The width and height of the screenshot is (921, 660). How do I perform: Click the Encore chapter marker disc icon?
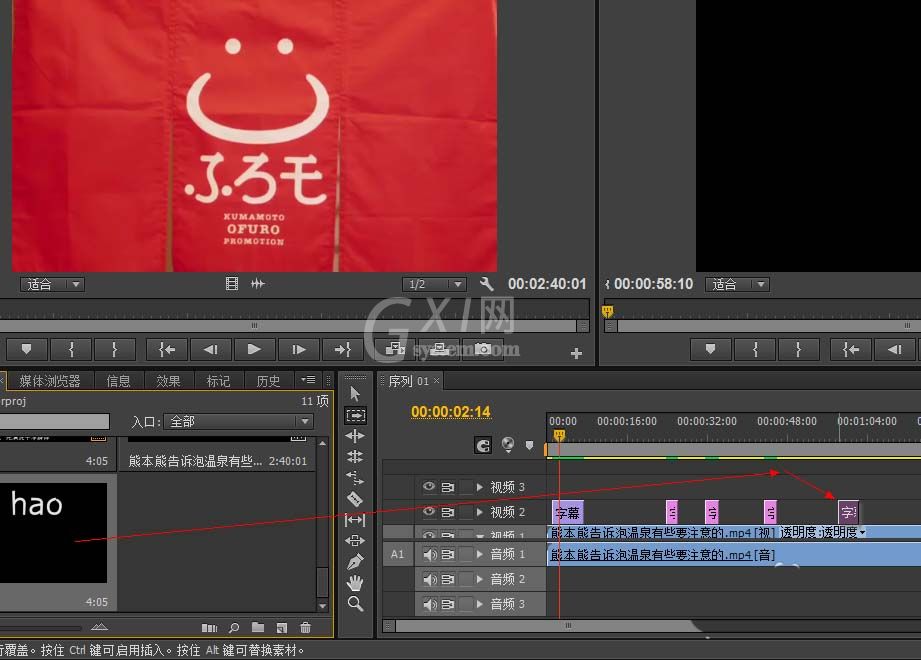coord(508,445)
